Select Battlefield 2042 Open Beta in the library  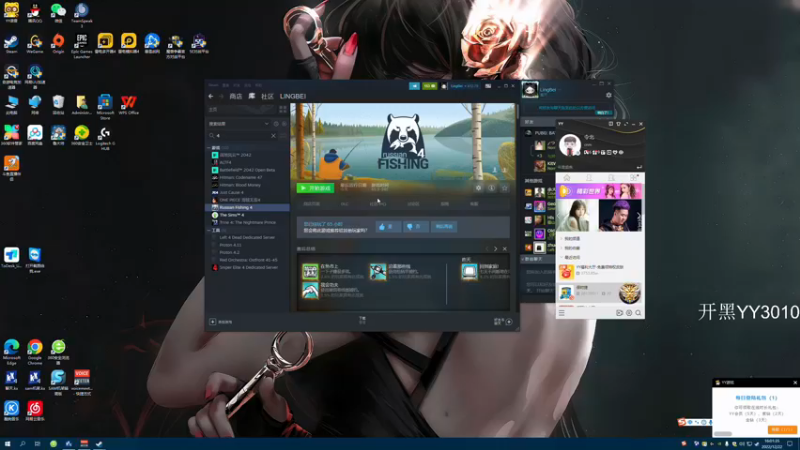(x=247, y=170)
